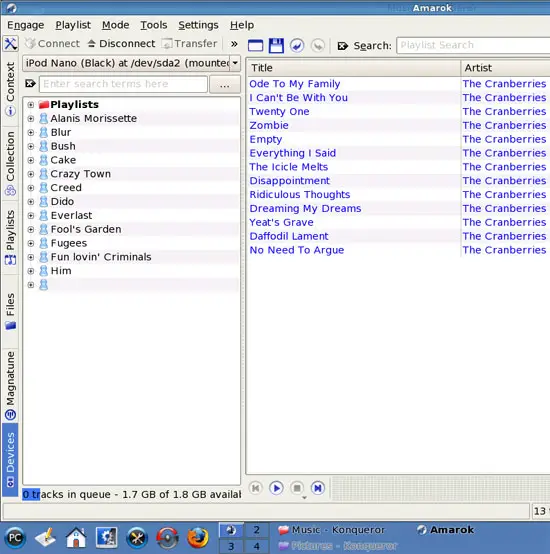The width and height of the screenshot is (550, 554).
Task: Click the Disconnect button
Action: [121, 43]
